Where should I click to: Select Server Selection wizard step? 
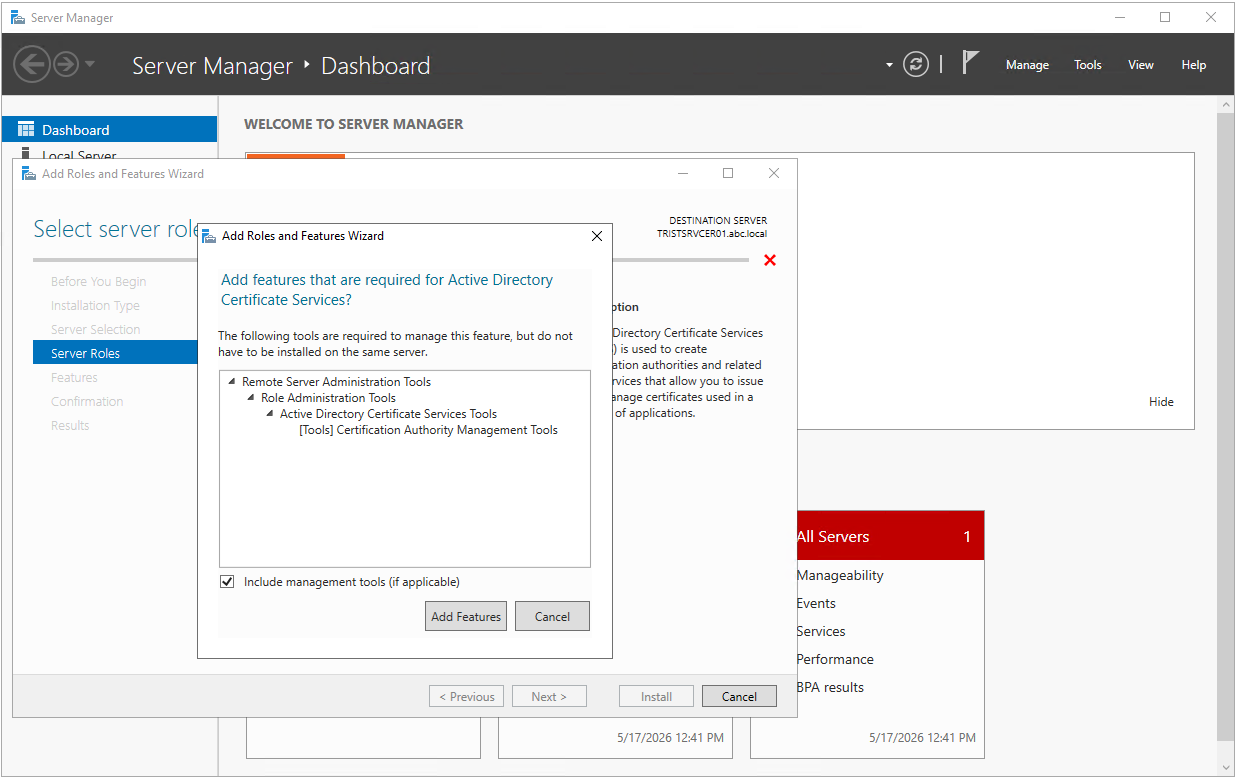[x=96, y=330]
